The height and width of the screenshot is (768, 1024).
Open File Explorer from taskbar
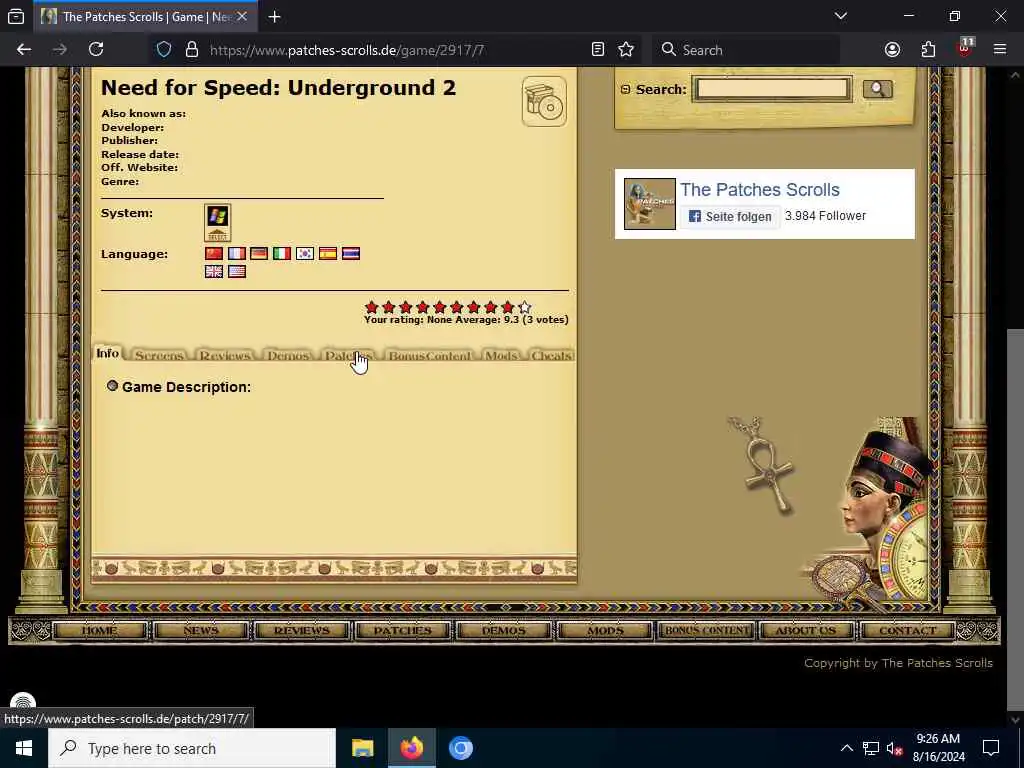click(362, 748)
